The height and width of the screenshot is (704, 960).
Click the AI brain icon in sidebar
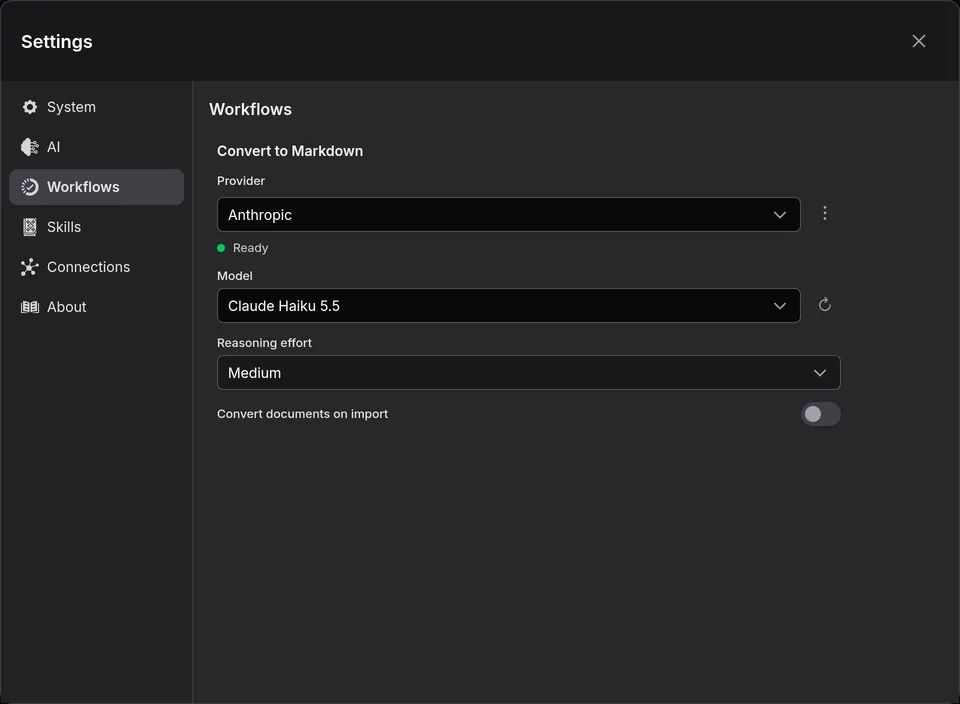29,147
